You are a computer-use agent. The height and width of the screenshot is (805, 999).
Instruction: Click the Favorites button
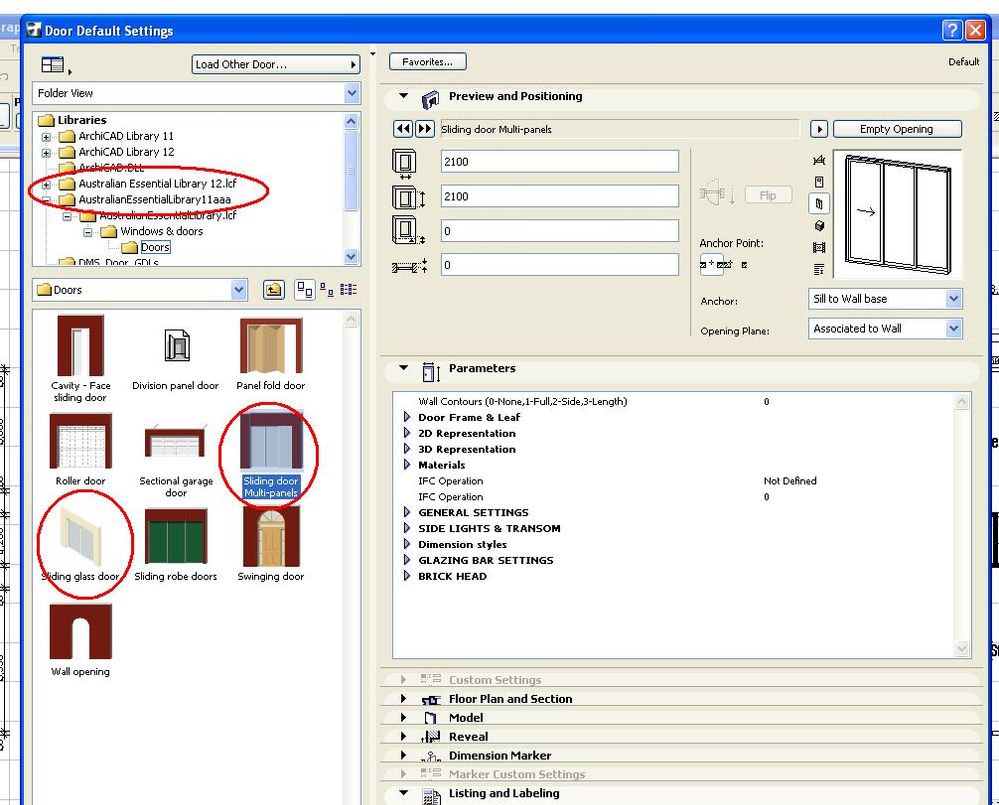428,62
